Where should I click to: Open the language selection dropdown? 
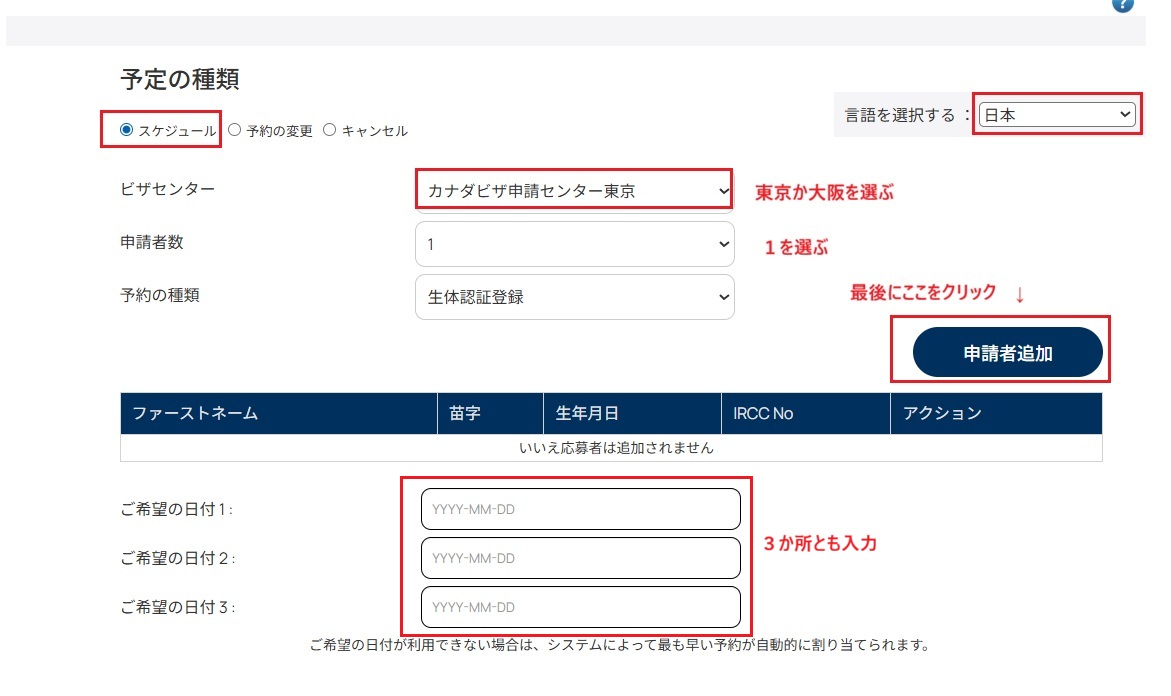[x=1057, y=115]
